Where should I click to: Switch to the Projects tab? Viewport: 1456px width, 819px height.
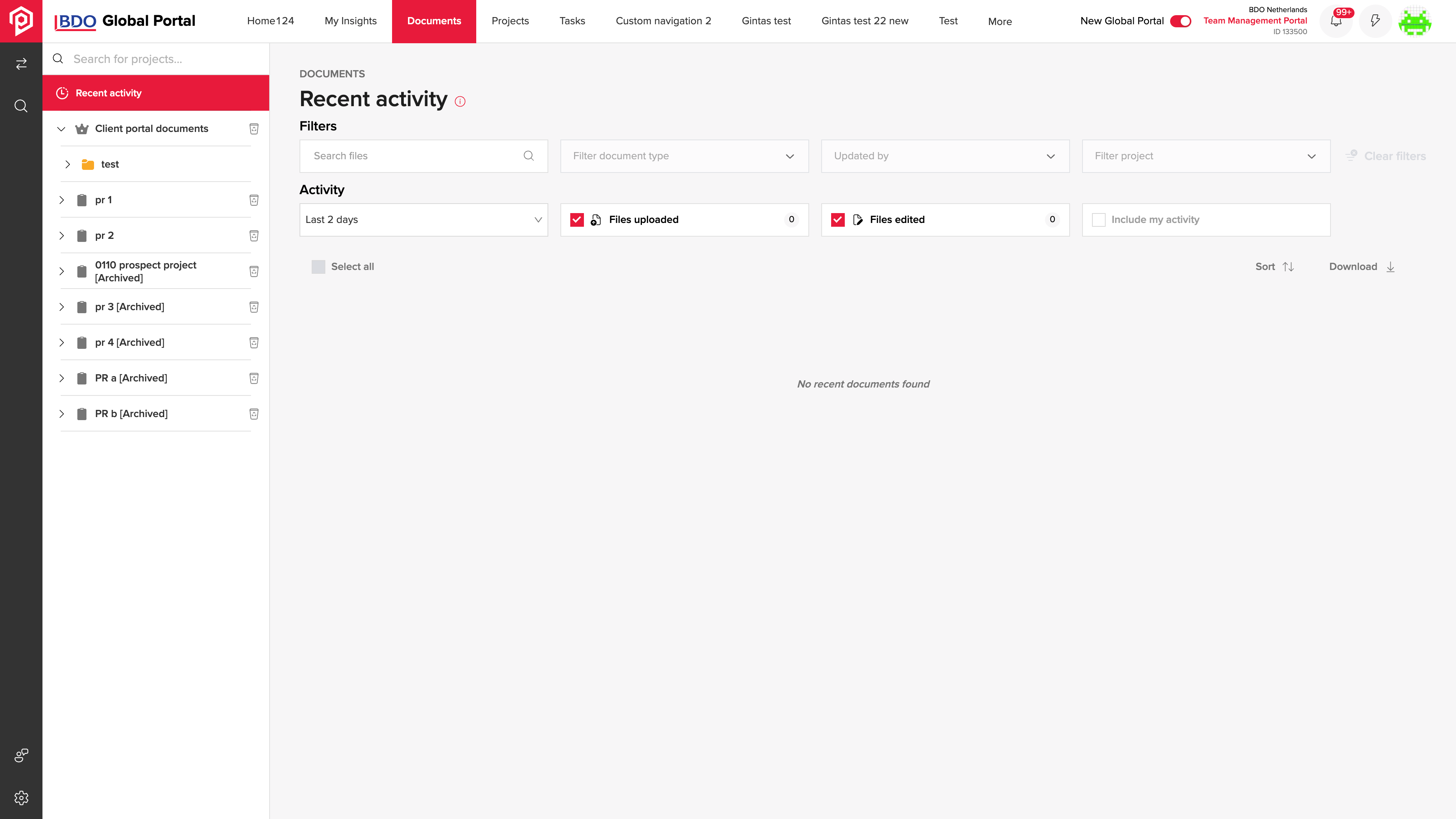coord(510,21)
